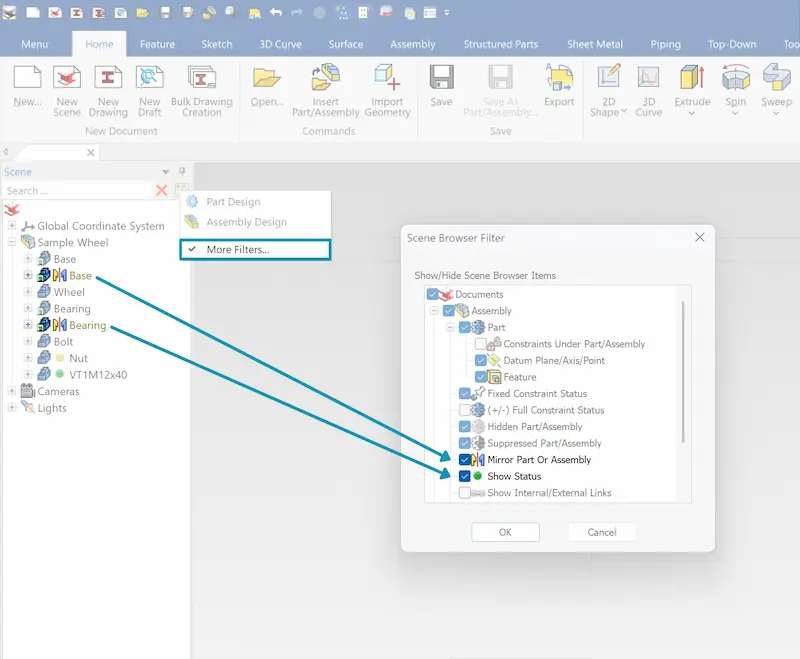800x659 pixels.
Task: Switch to the Surface ribbon tab
Action: tap(346, 44)
